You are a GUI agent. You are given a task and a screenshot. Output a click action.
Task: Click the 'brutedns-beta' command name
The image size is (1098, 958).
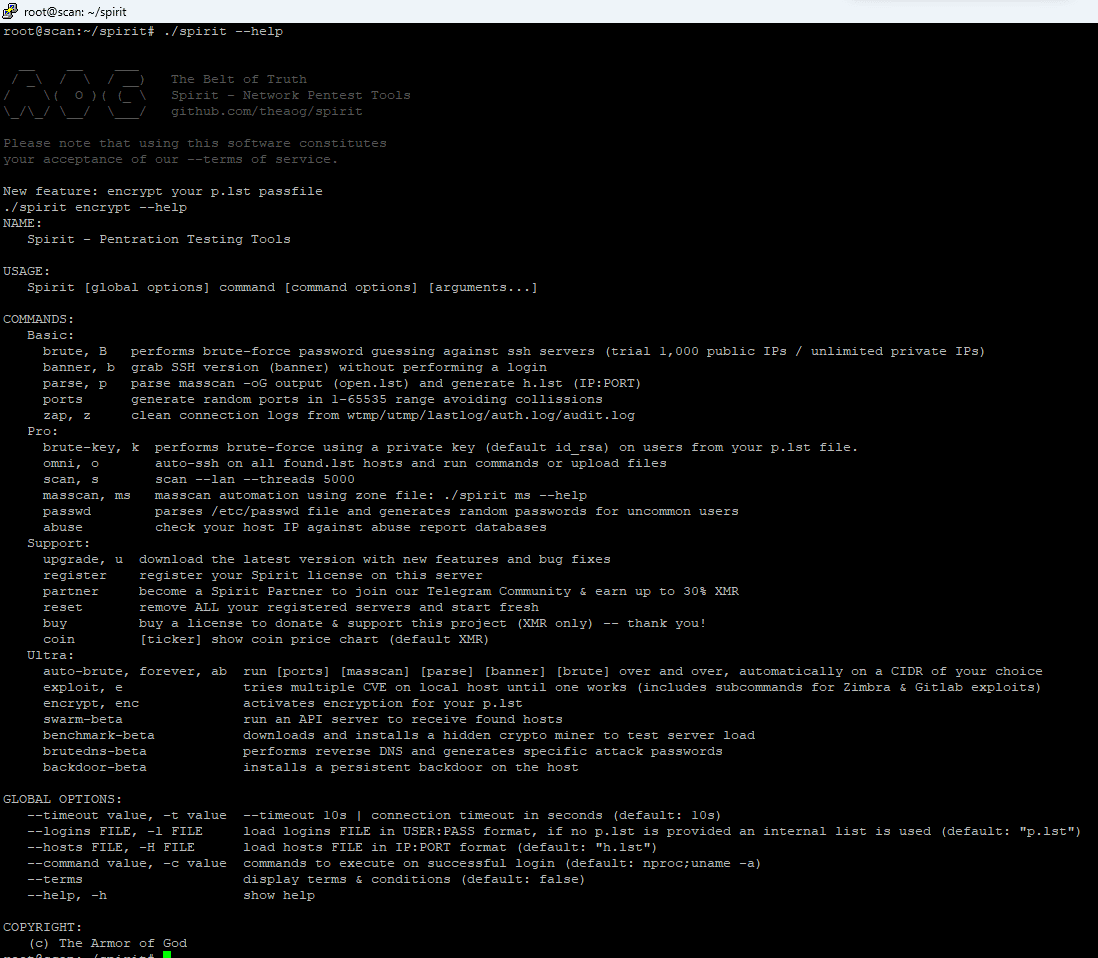pyautogui.click(x=95, y=751)
